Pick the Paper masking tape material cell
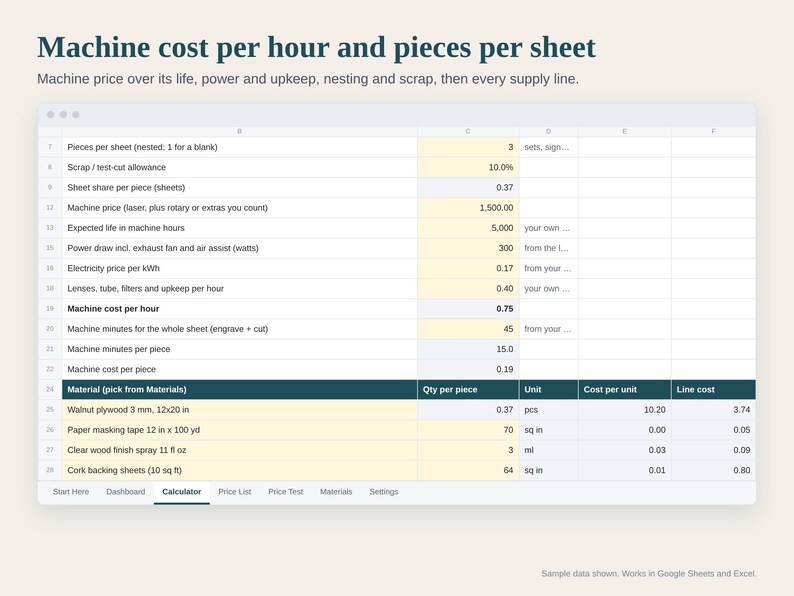 [240, 430]
